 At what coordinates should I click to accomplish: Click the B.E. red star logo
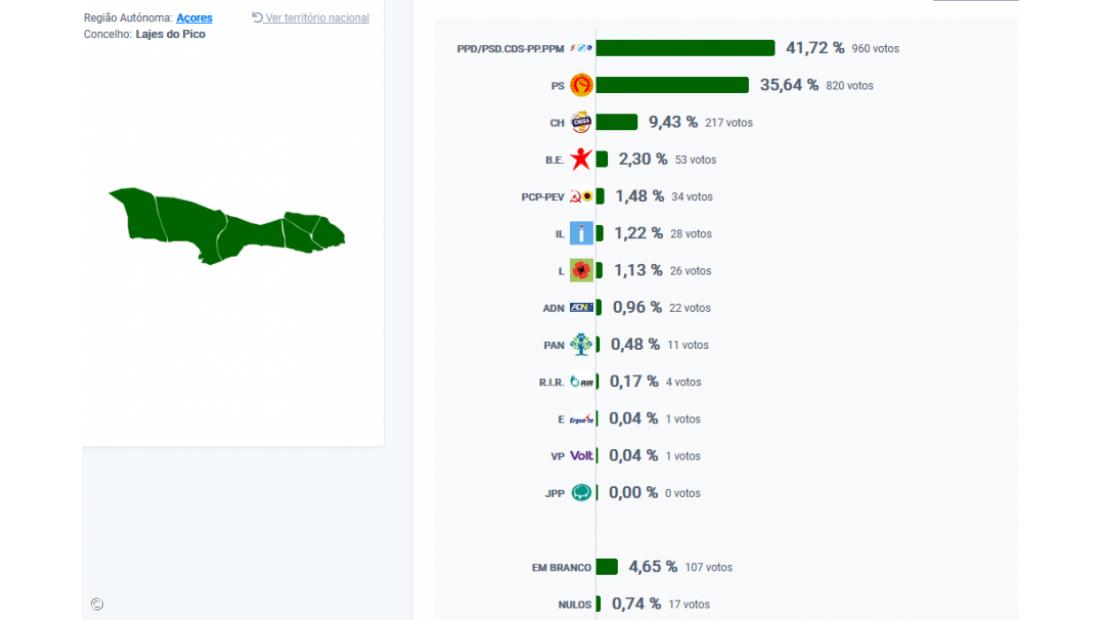tap(581, 160)
